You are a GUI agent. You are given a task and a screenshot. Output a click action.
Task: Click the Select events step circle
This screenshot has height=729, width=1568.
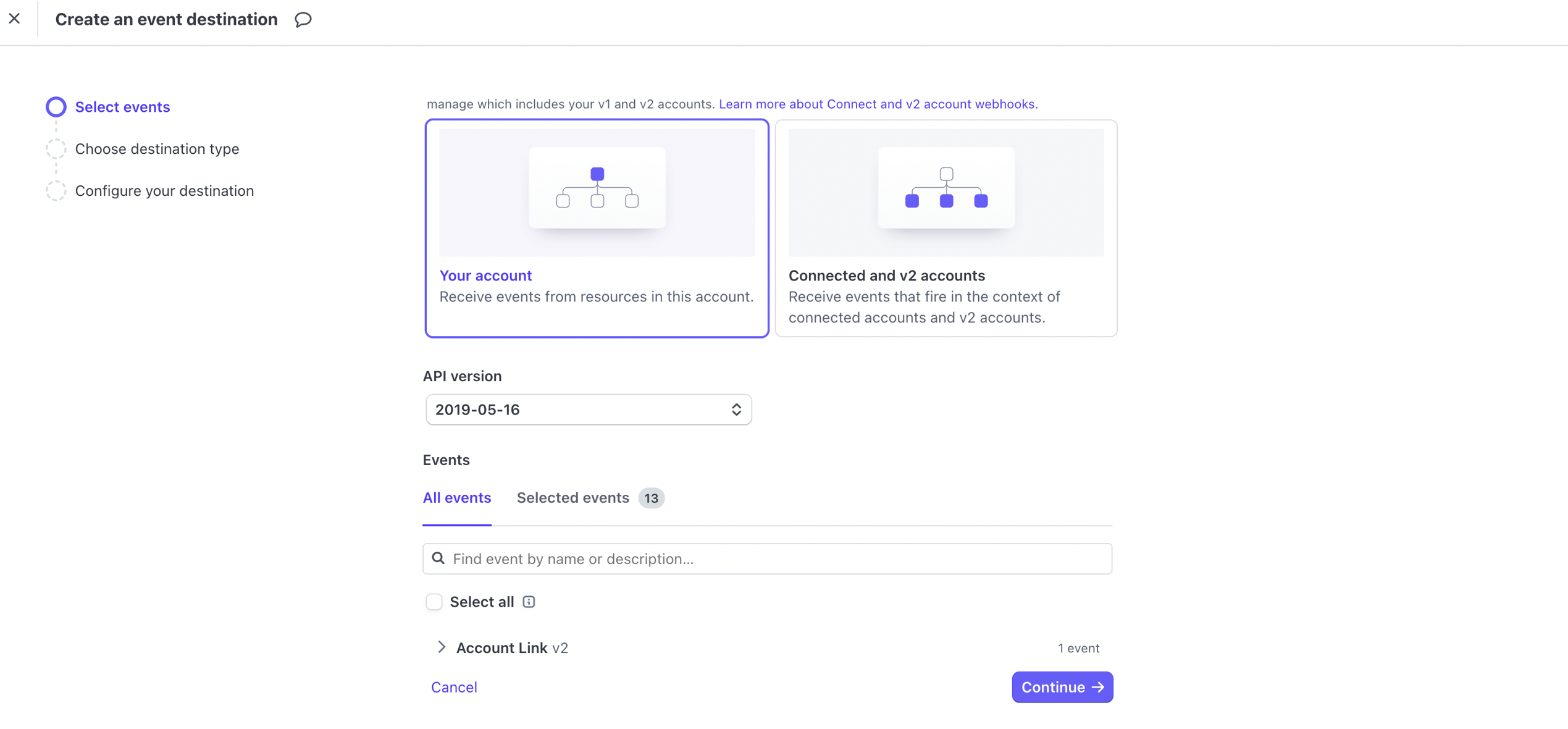coord(56,107)
